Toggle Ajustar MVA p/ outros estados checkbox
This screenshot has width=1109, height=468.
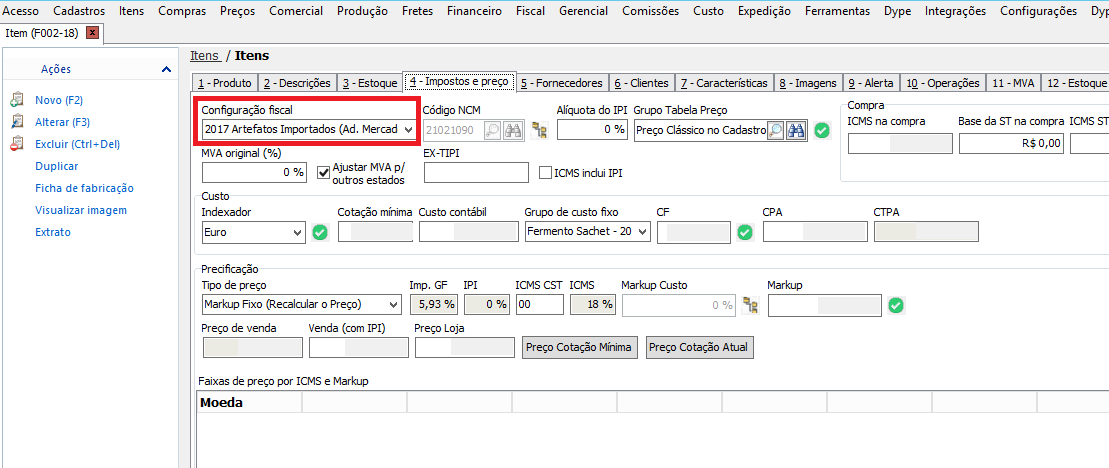[x=324, y=172]
